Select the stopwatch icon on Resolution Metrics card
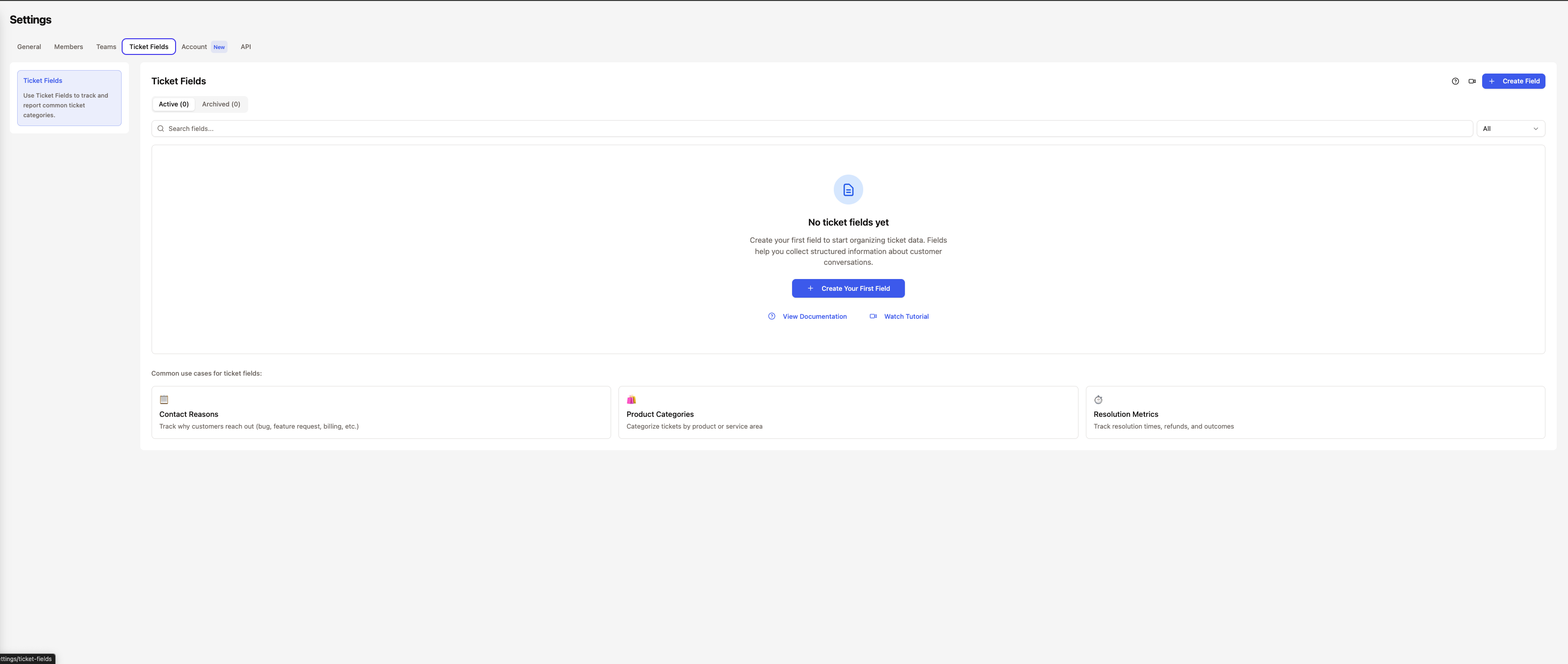The image size is (1568, 664). [1099, 399]
